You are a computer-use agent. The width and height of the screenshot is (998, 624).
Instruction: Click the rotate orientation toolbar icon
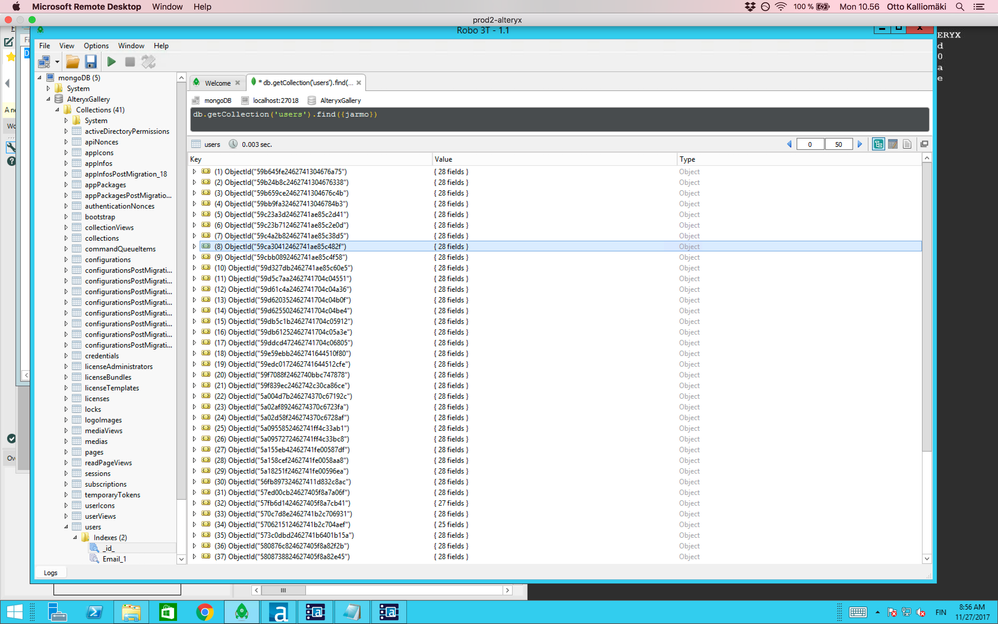point(148,62)
